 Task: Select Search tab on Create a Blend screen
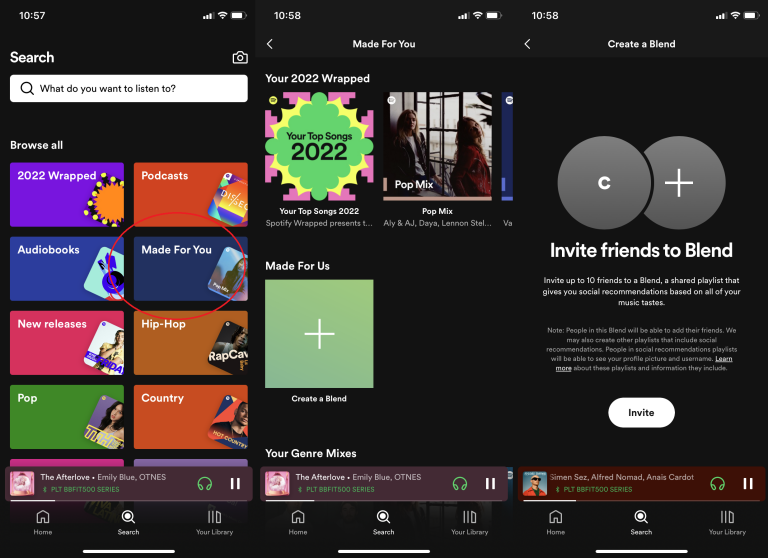click(x=641, y=522)
